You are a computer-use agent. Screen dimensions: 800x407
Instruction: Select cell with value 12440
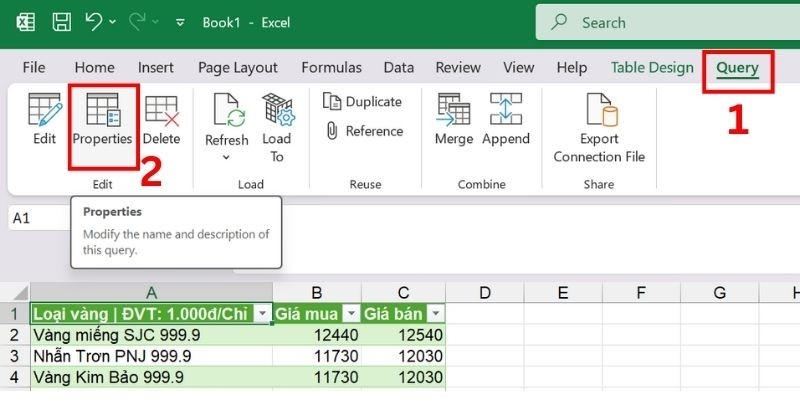tap(317, 335)
